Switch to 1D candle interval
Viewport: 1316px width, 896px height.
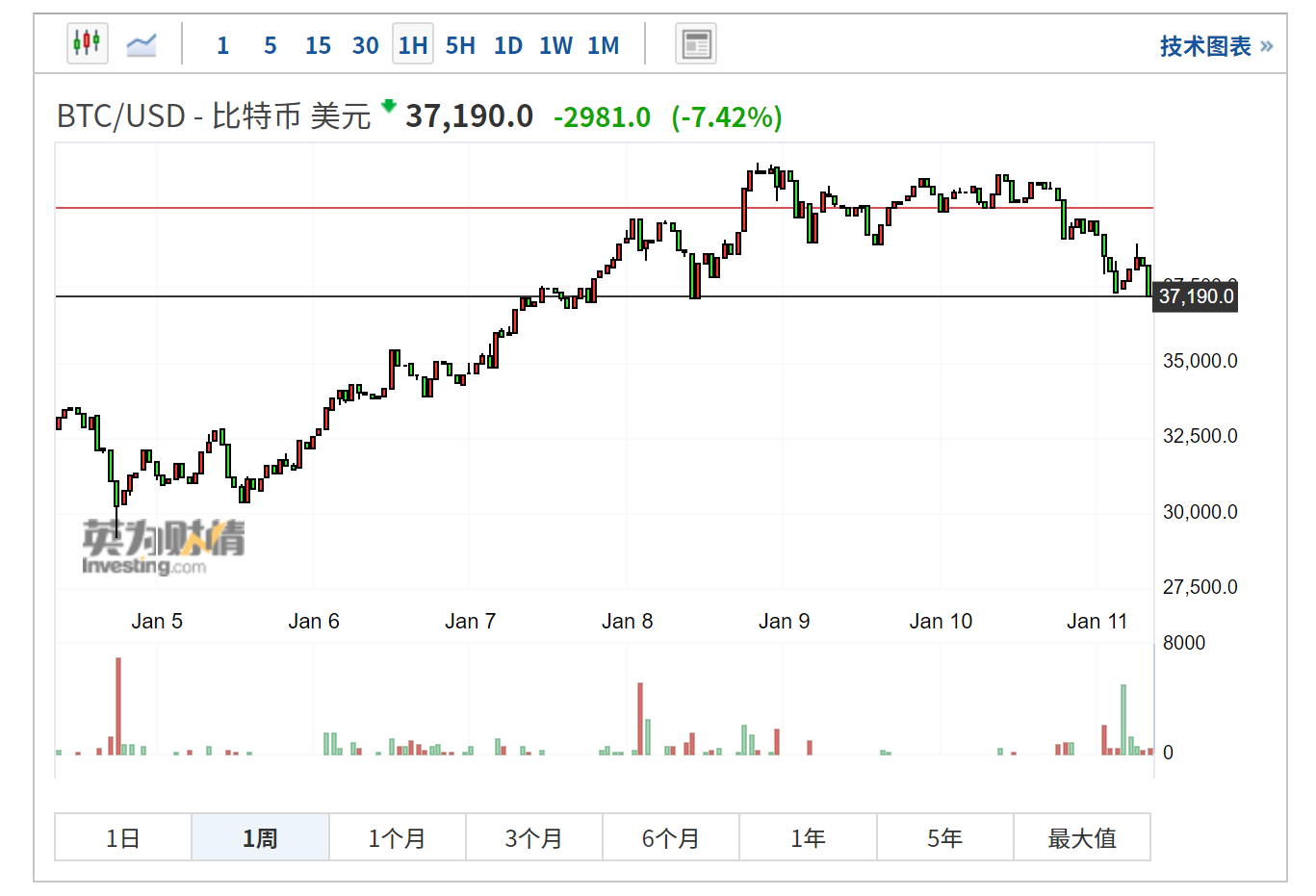point(508,45)
